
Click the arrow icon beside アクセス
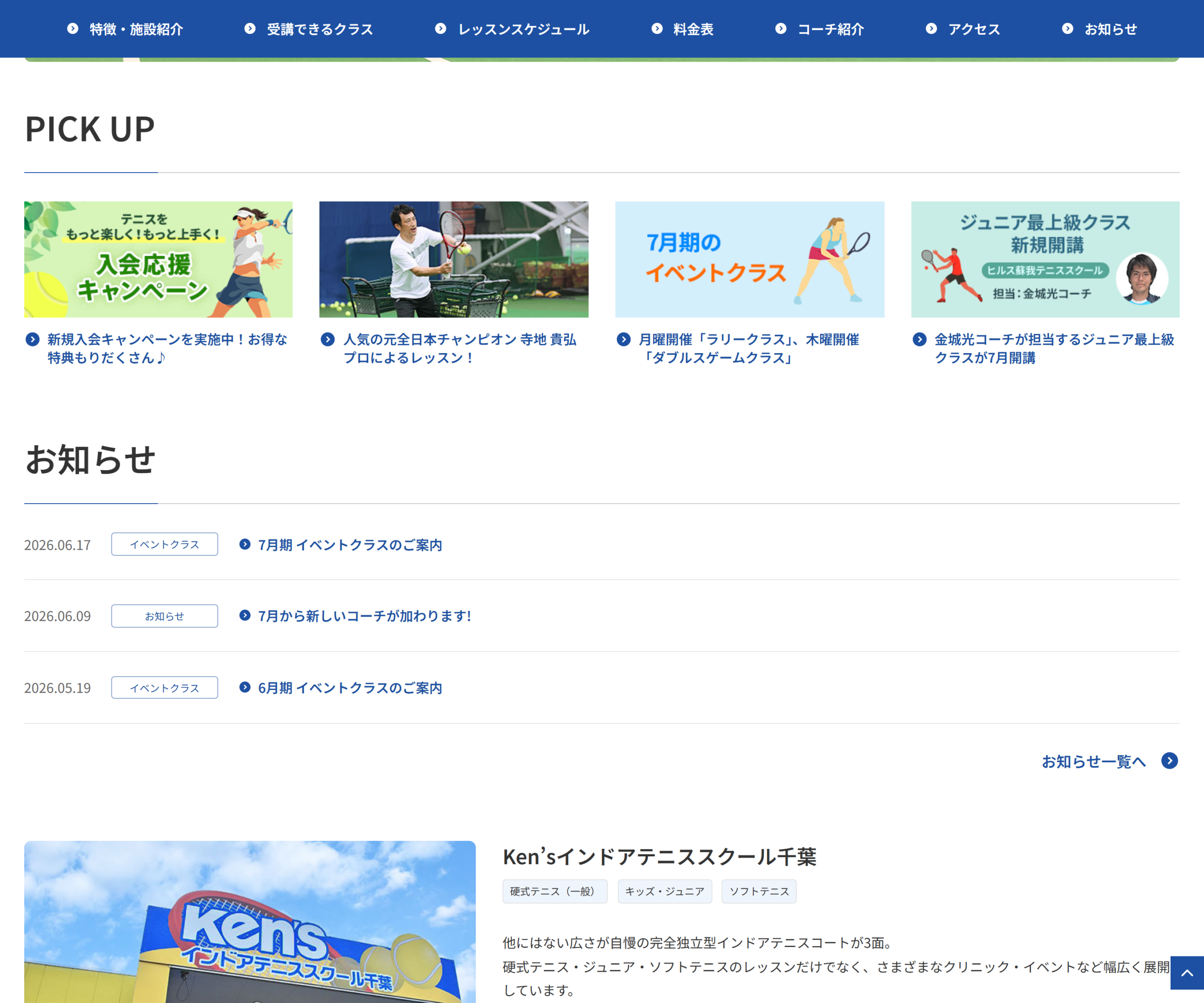point(932,29)
